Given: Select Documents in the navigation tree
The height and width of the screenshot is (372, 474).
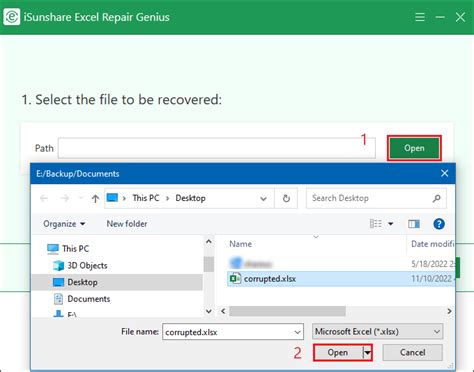Looking at the screenshot, I should click(x=89, y=299).
